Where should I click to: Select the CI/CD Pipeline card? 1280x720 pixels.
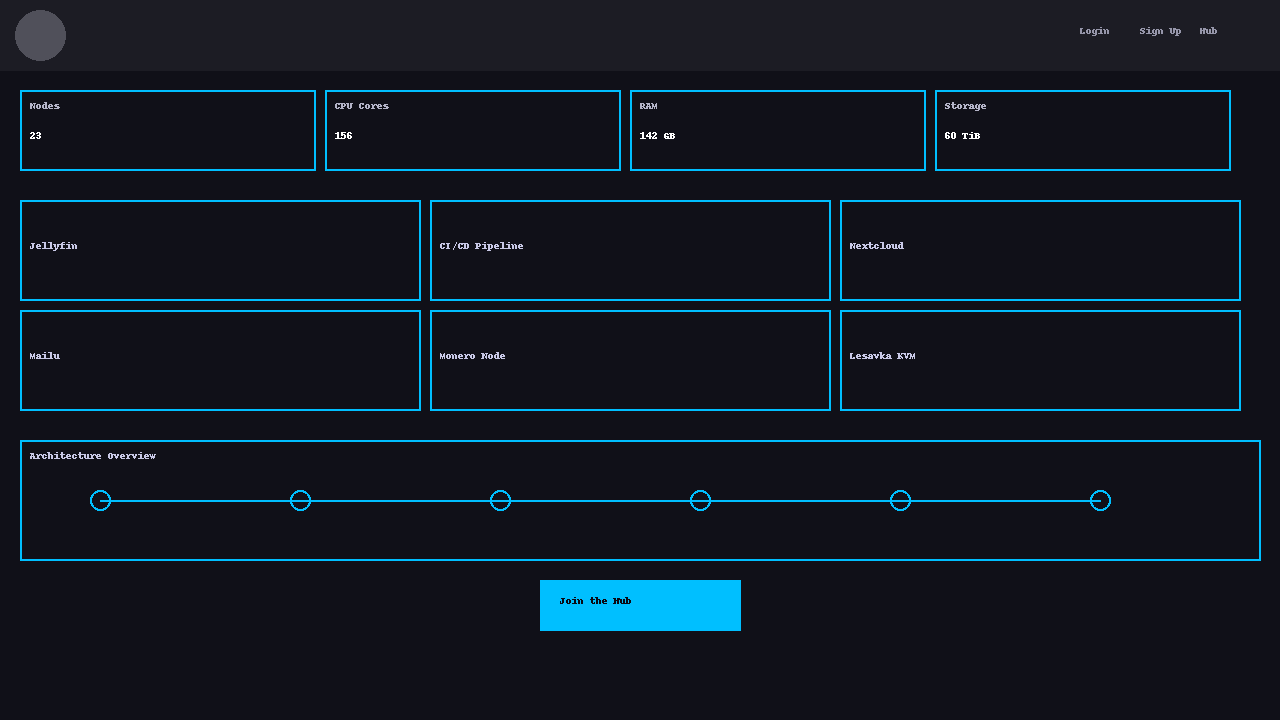tap(630, 250)
